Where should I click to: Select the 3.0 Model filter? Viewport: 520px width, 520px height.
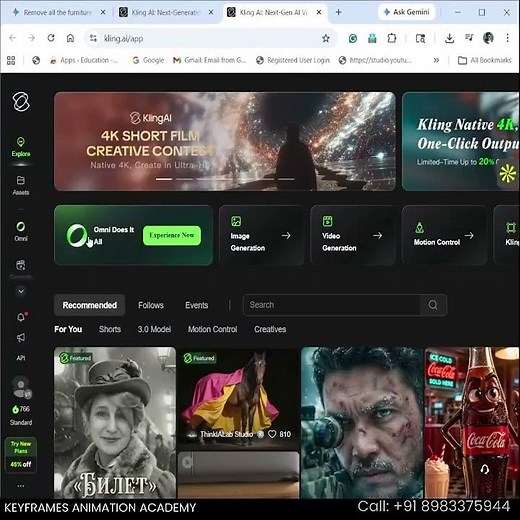click(154, 329)
